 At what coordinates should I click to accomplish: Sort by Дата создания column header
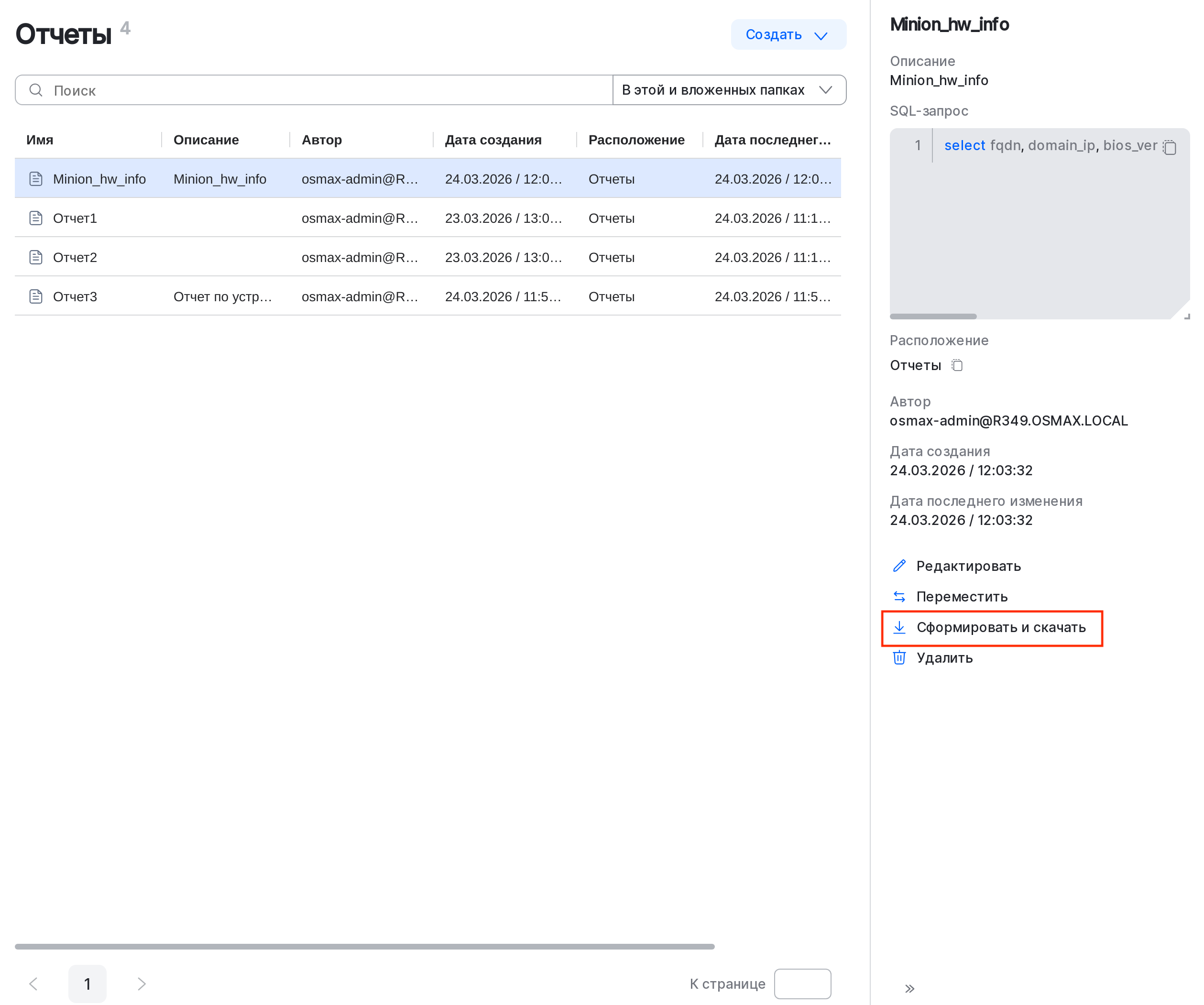coord(493,140)
